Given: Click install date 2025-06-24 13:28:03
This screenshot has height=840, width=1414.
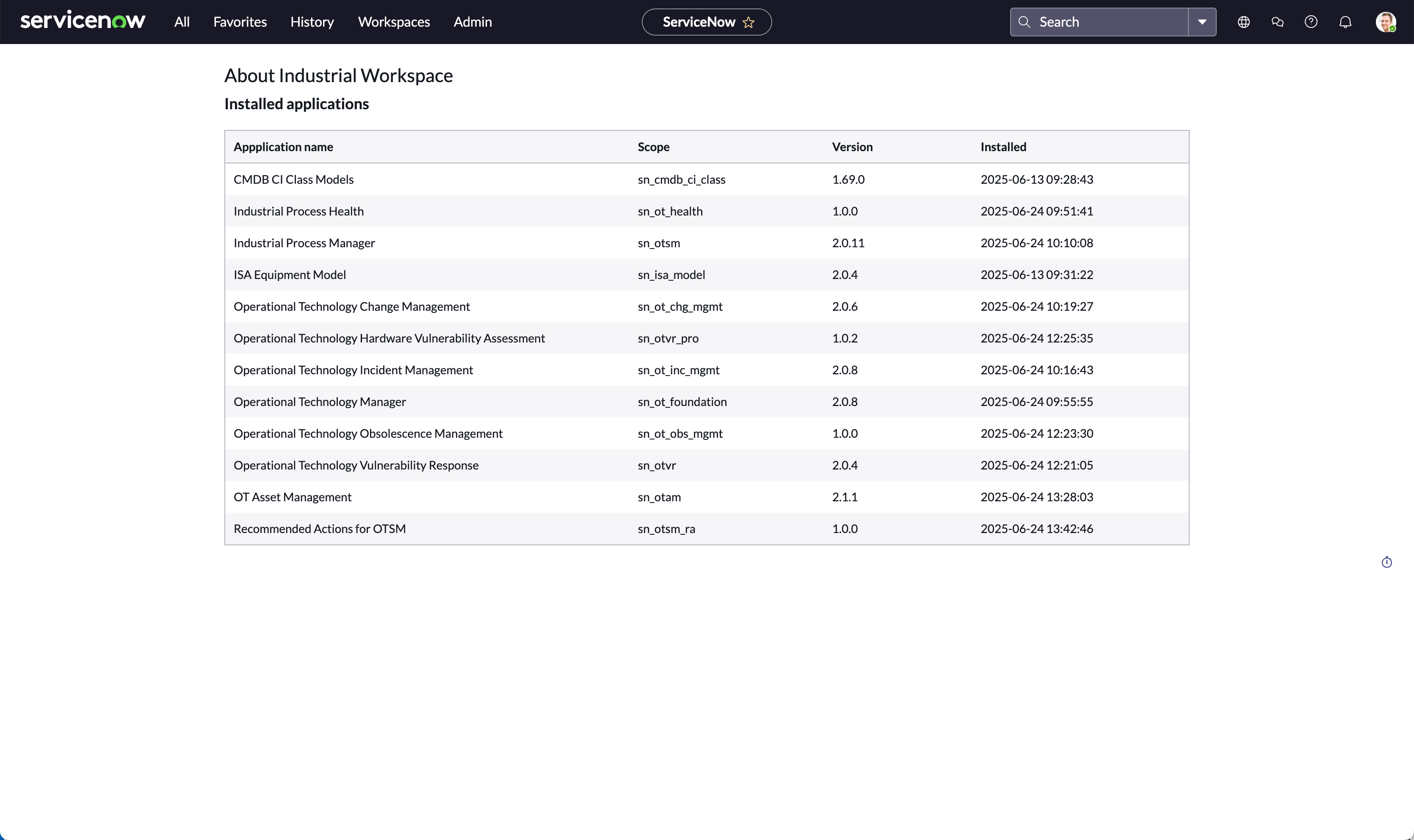Looking at the screenshot, I should click(1037, 496).
